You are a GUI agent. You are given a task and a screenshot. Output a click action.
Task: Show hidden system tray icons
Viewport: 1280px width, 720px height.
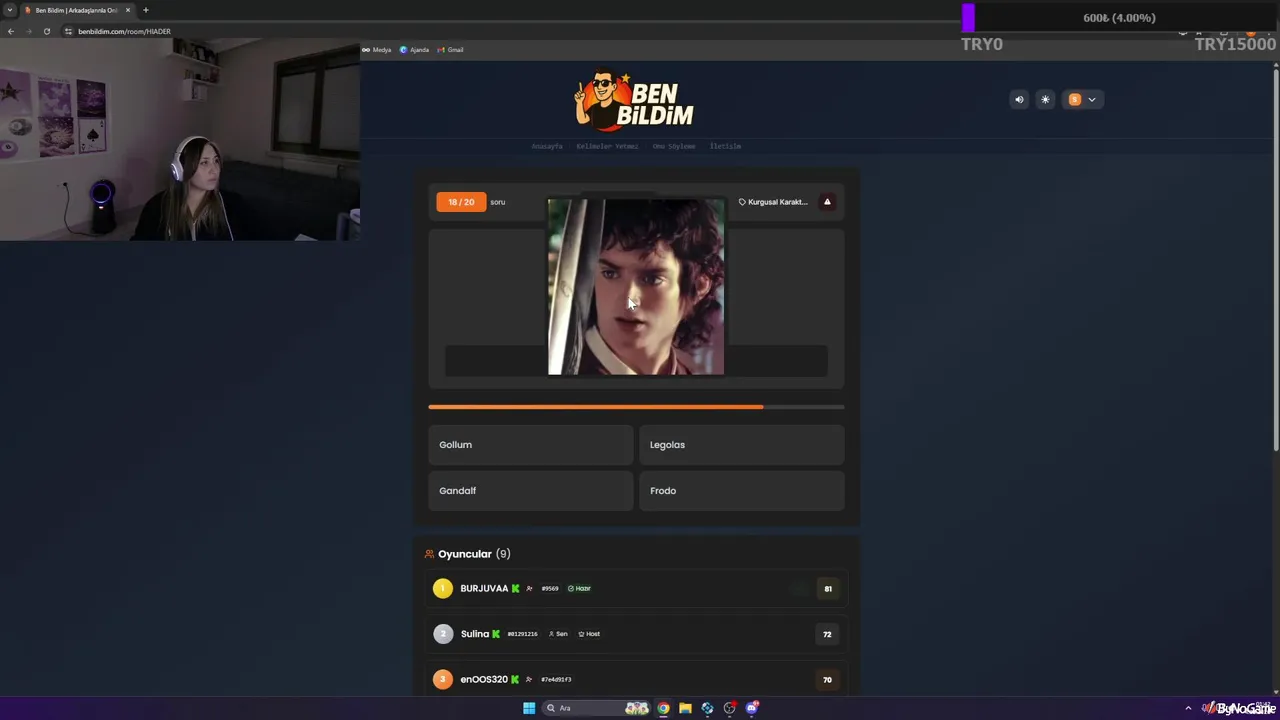click(x=1188, y=708)
